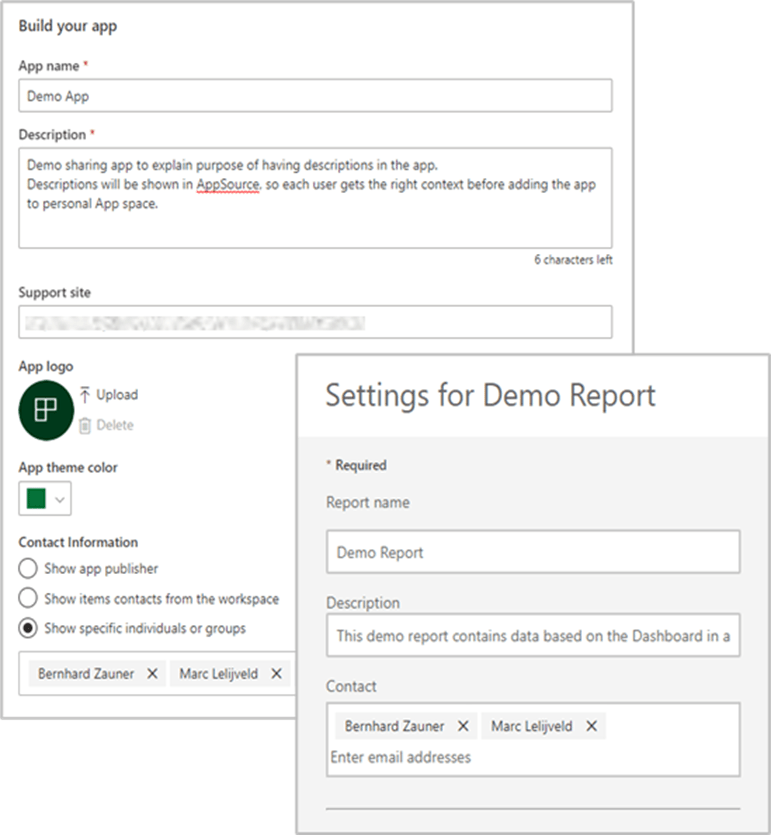This screenshot has height=835, width=771.
Task: Select Show specific individuals or groups
Action: (x=29, y=629)
